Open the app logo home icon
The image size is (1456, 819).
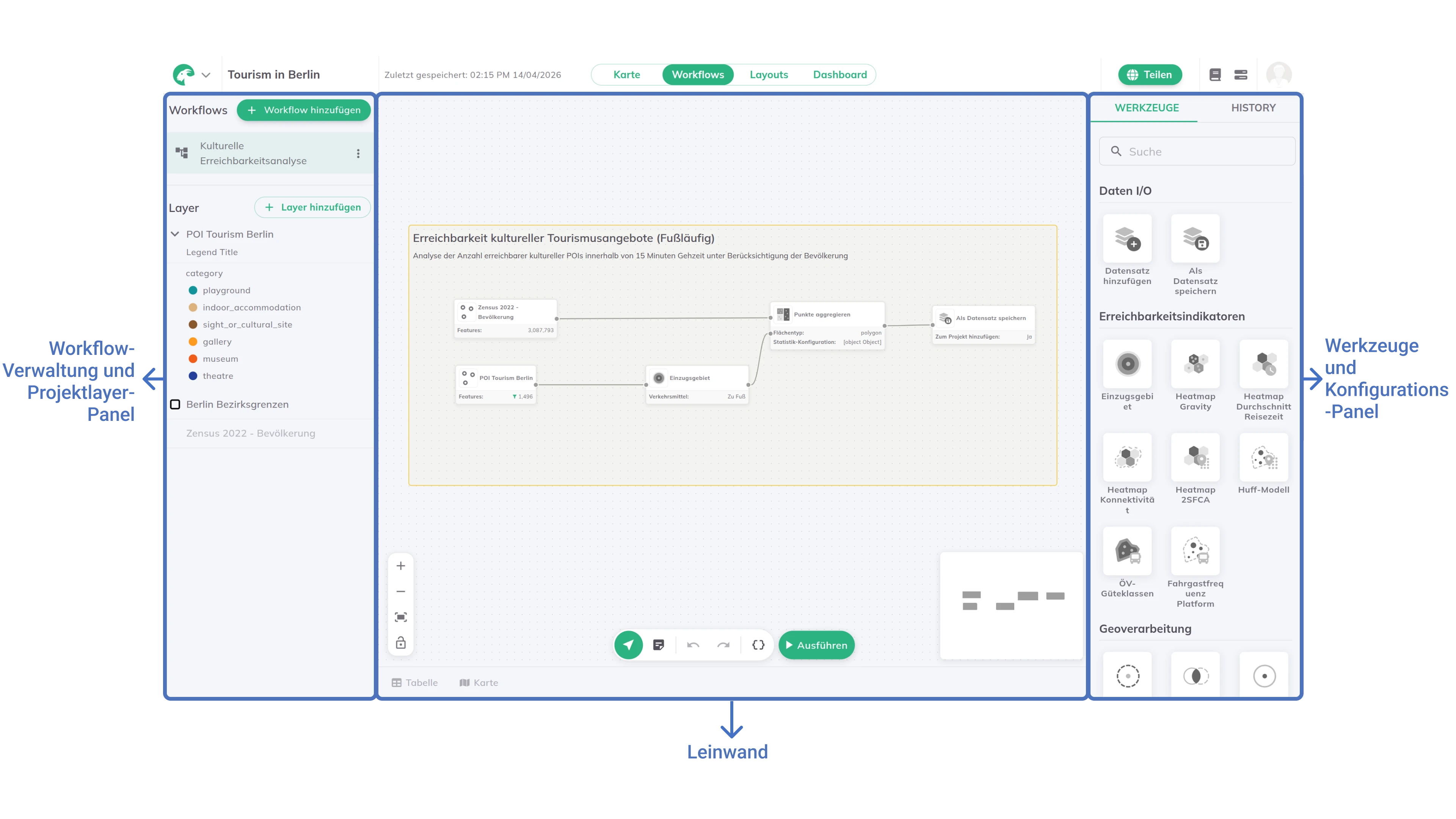click(x=184, y=75)
